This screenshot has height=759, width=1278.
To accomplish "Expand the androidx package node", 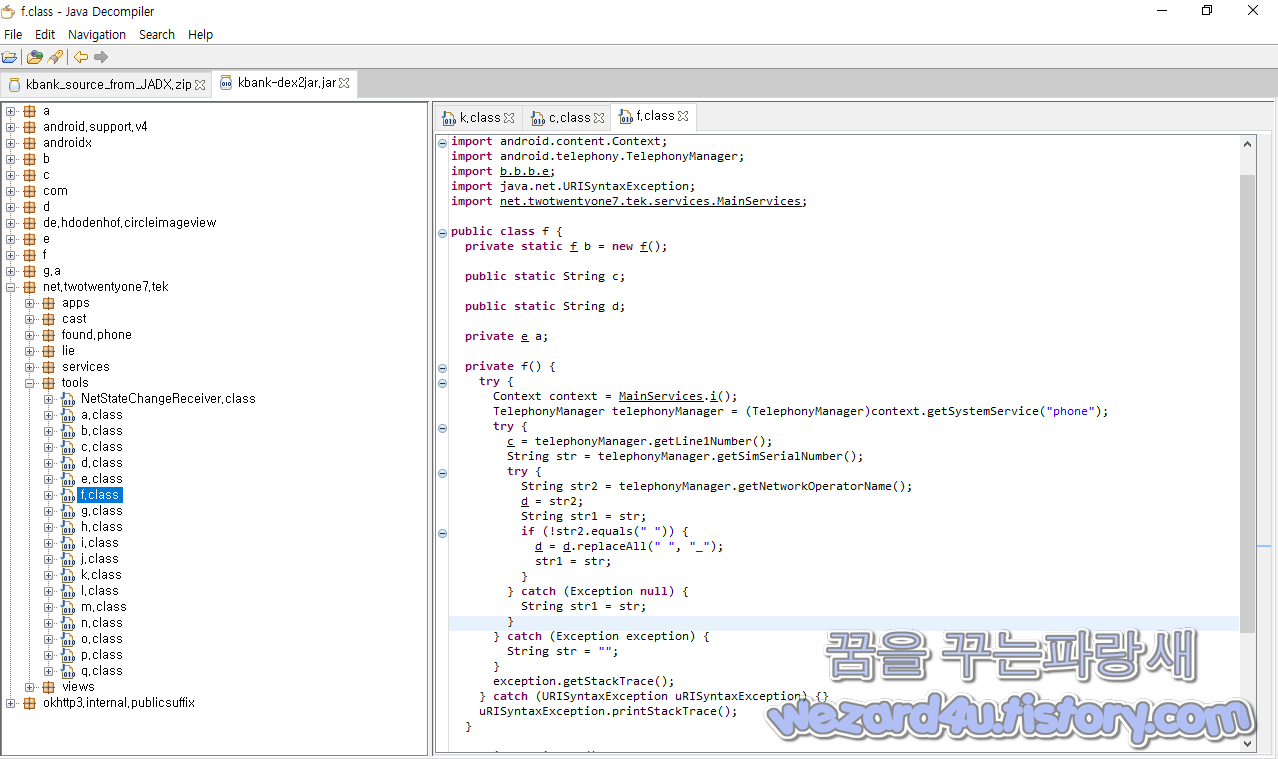I will coord(11,143).
